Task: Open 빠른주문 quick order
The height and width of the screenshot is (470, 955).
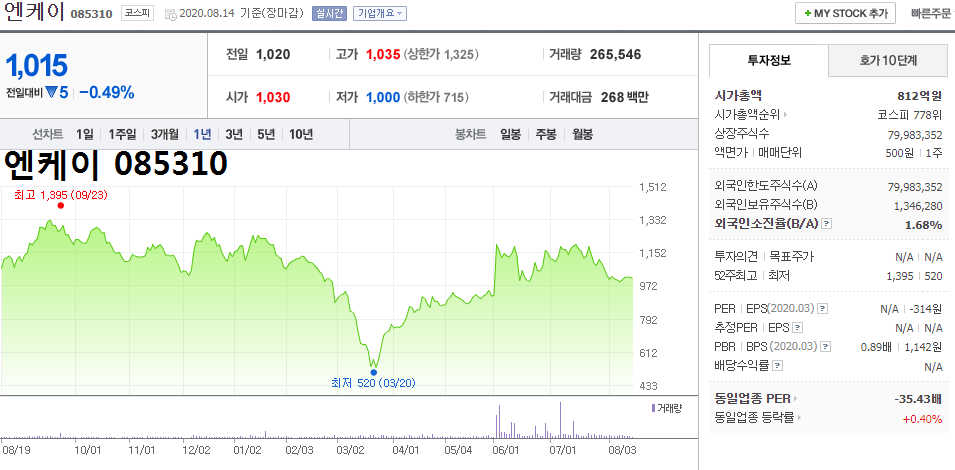Action: pyautogui.click(x=931, y=13)
